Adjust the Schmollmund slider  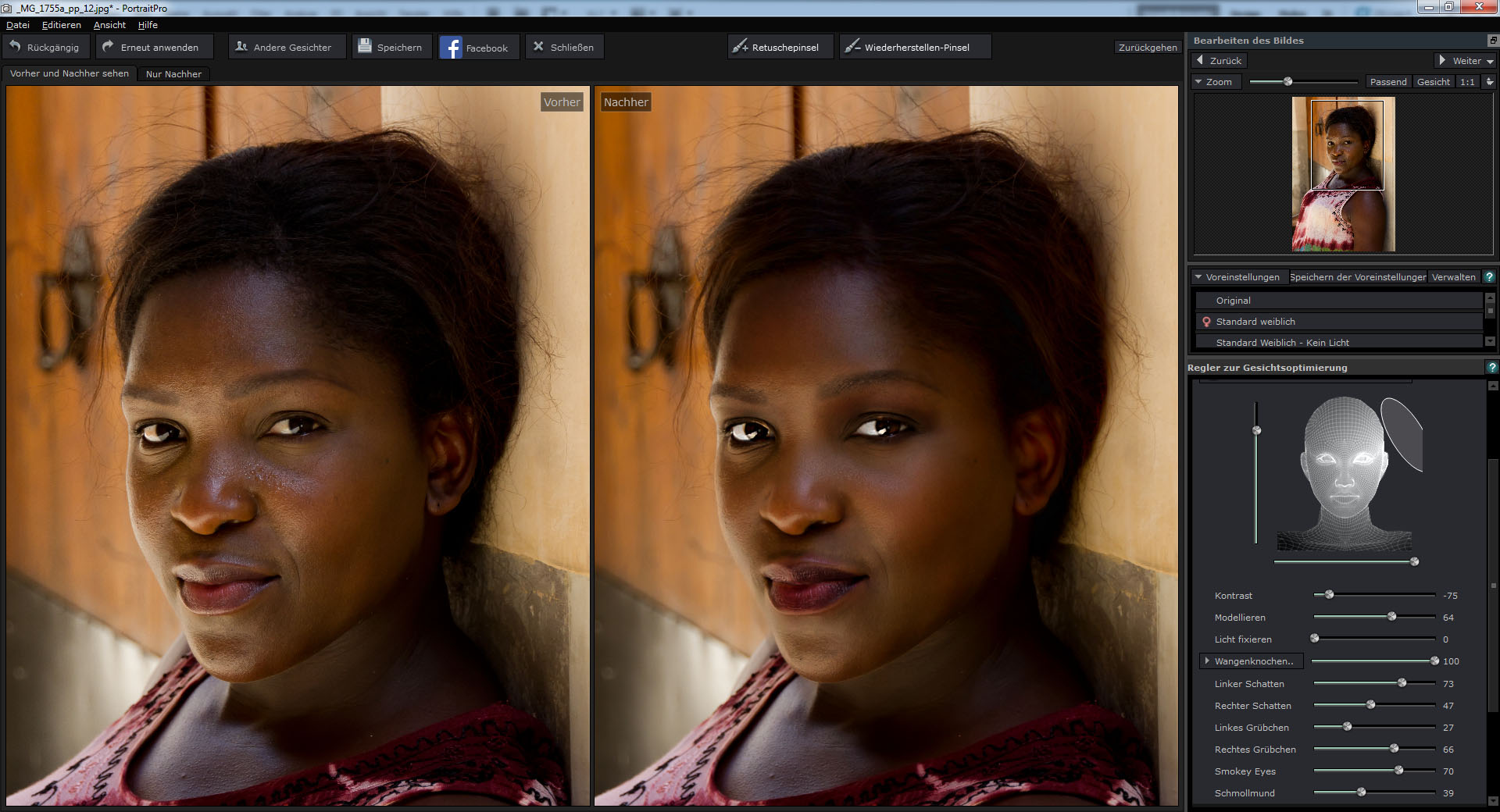pyautogui.click(x=1362, y=792)
